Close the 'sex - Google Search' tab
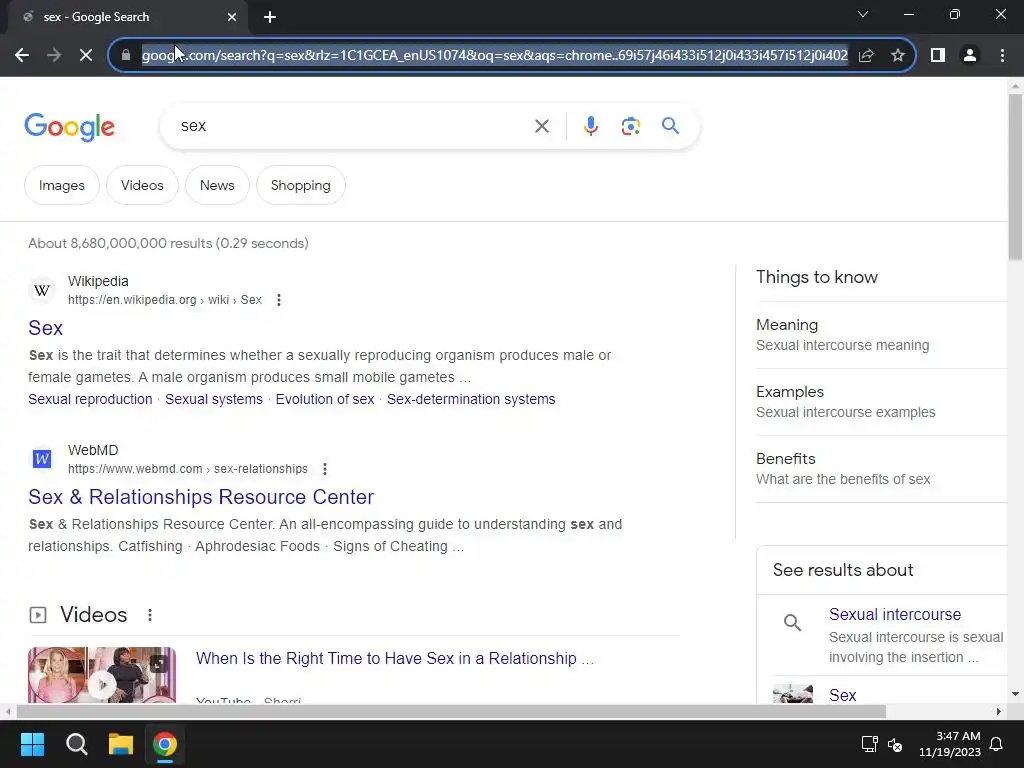Screen dimensions: 1024x768 pos(232,17)
